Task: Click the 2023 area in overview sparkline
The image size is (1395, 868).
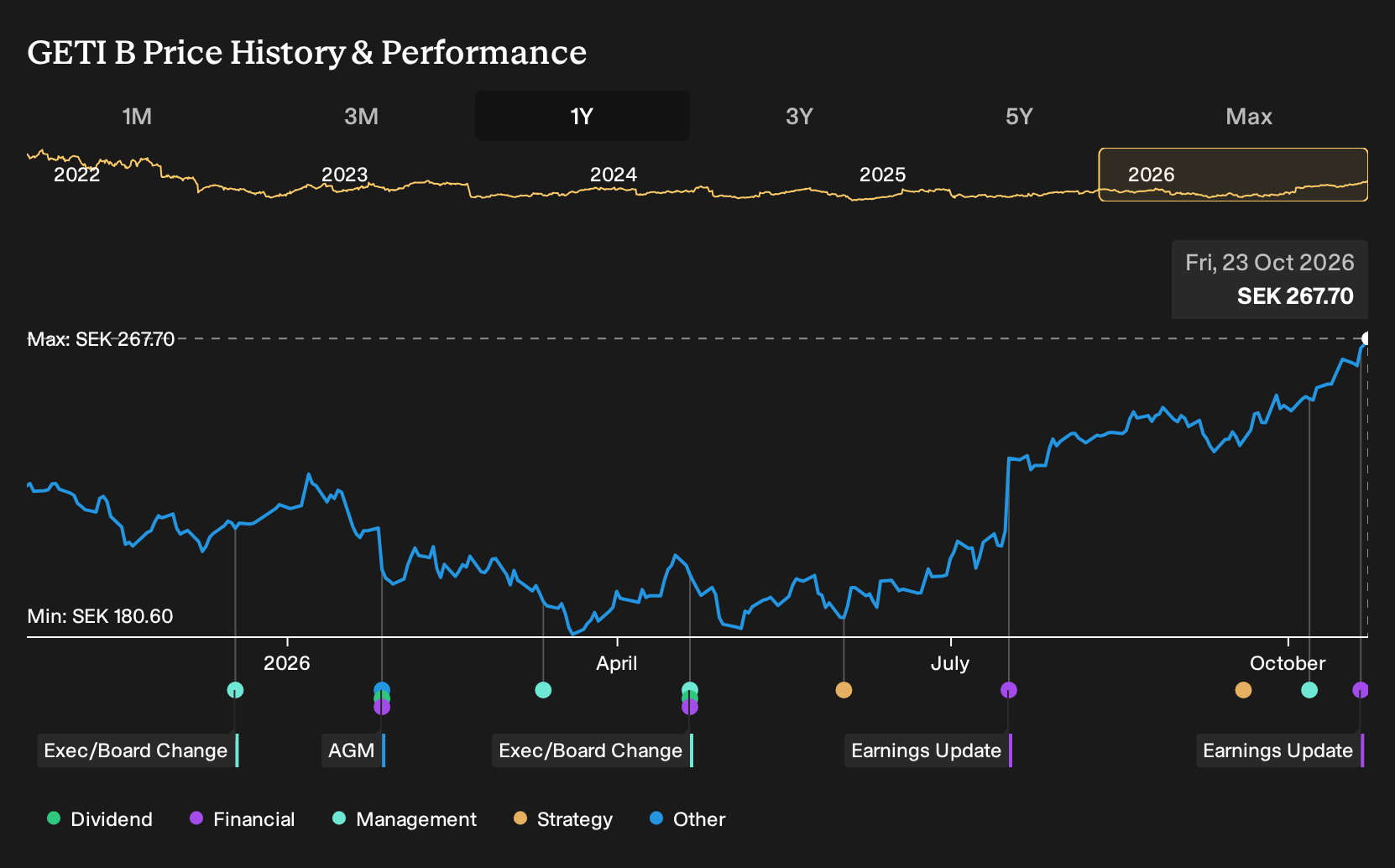Action: pyautogui.click(x=345, y=175)
